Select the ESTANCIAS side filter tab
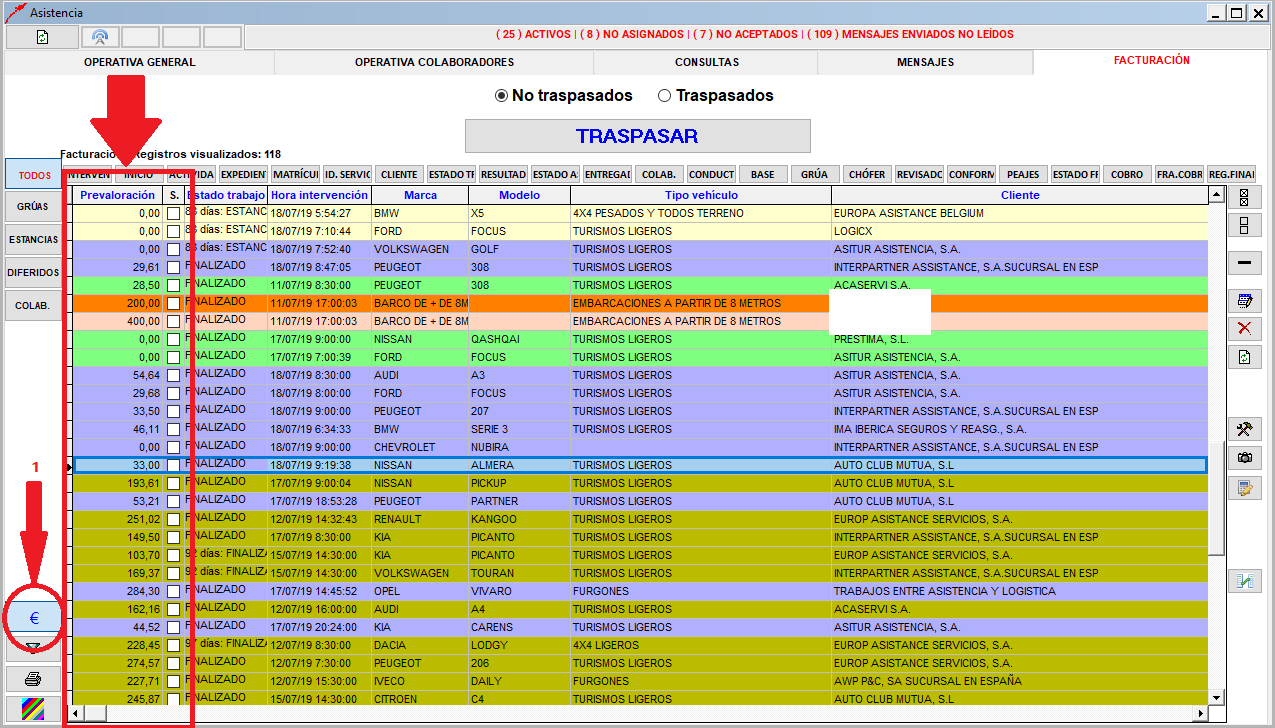Viewport: 1275px width, 728px height. pyautogui.click(x=33, y=240)
